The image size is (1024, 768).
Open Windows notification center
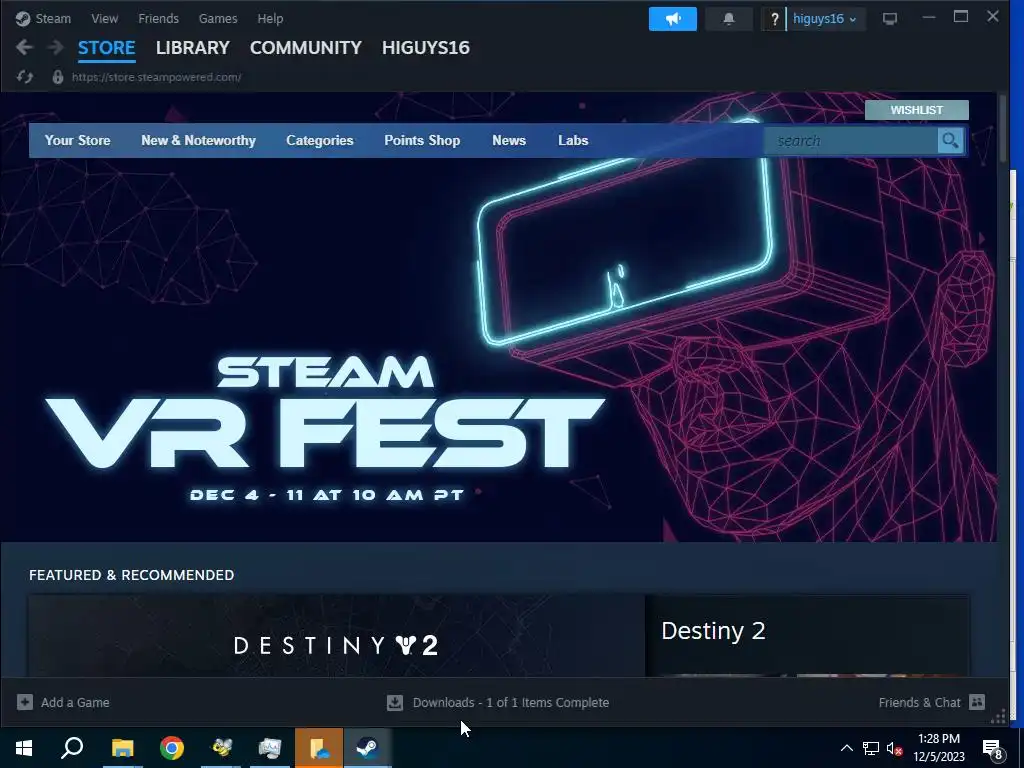[992, 748]
